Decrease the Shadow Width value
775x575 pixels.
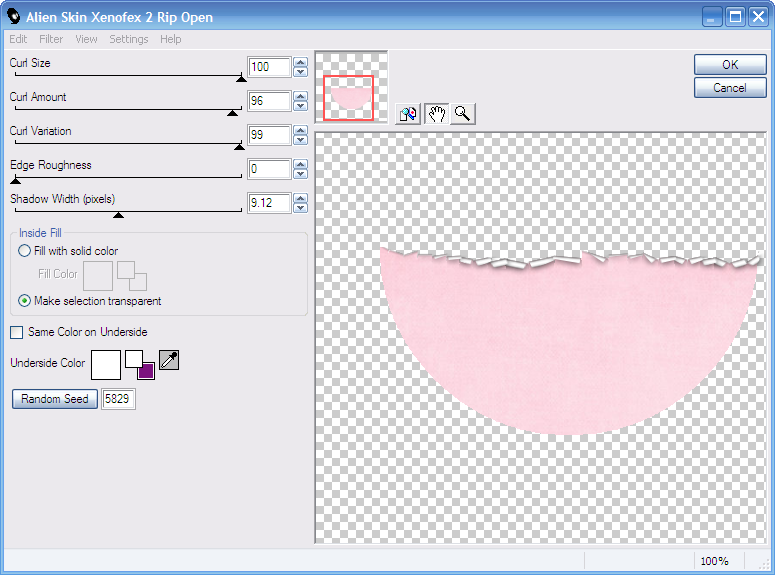pyautogui.click(x=300, y=208)
